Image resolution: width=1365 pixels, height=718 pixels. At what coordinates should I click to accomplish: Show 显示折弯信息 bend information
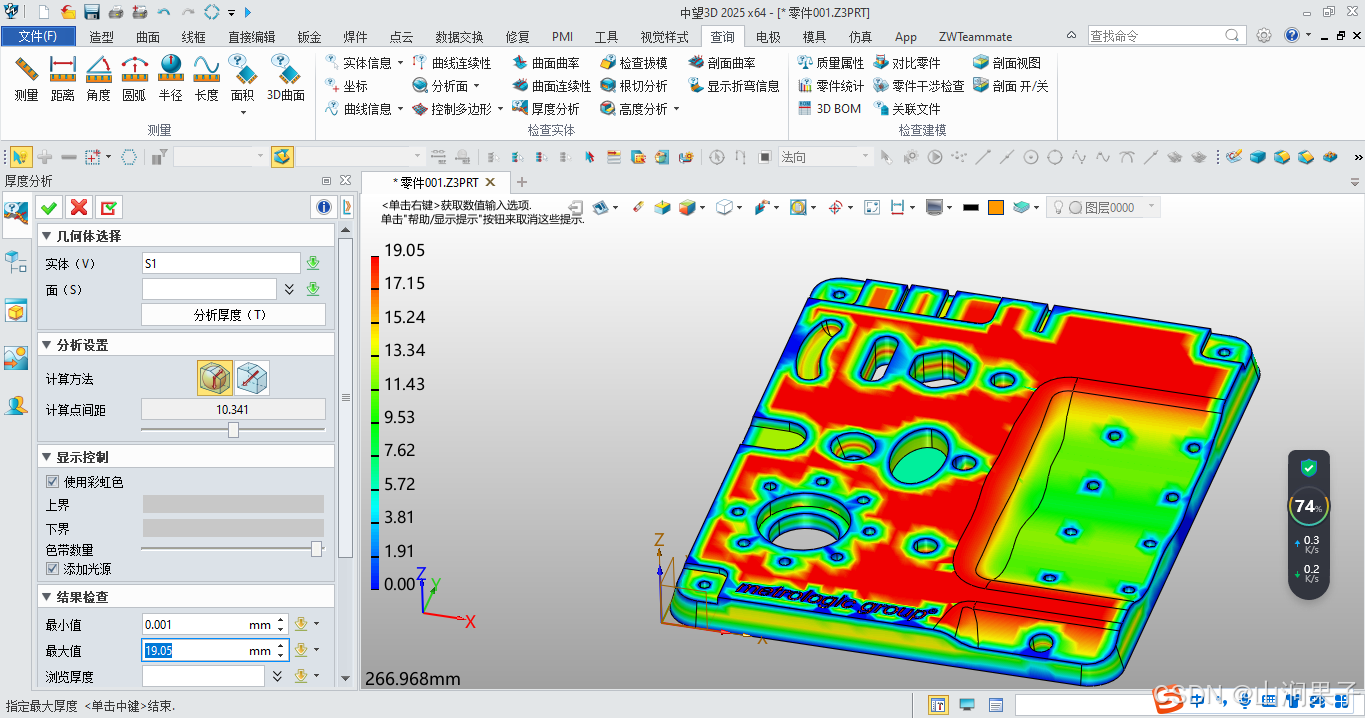[x=734, y=86]
